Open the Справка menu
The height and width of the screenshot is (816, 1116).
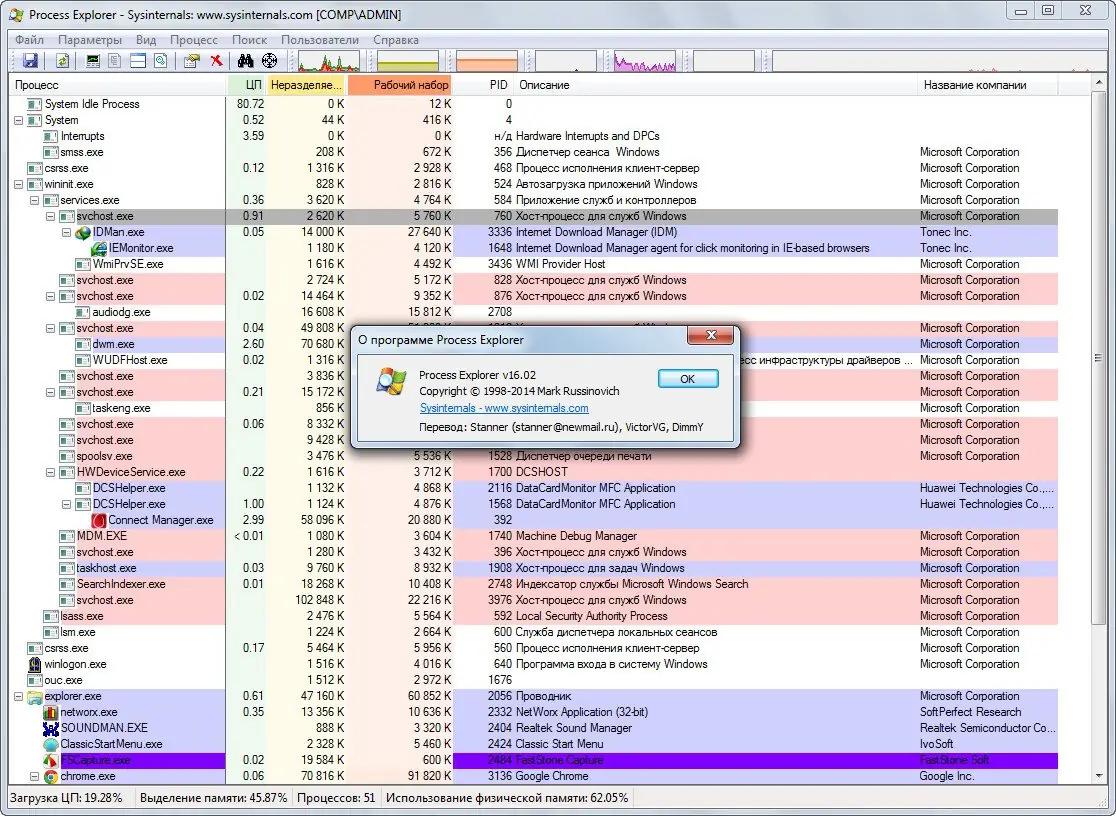[396, 40]
